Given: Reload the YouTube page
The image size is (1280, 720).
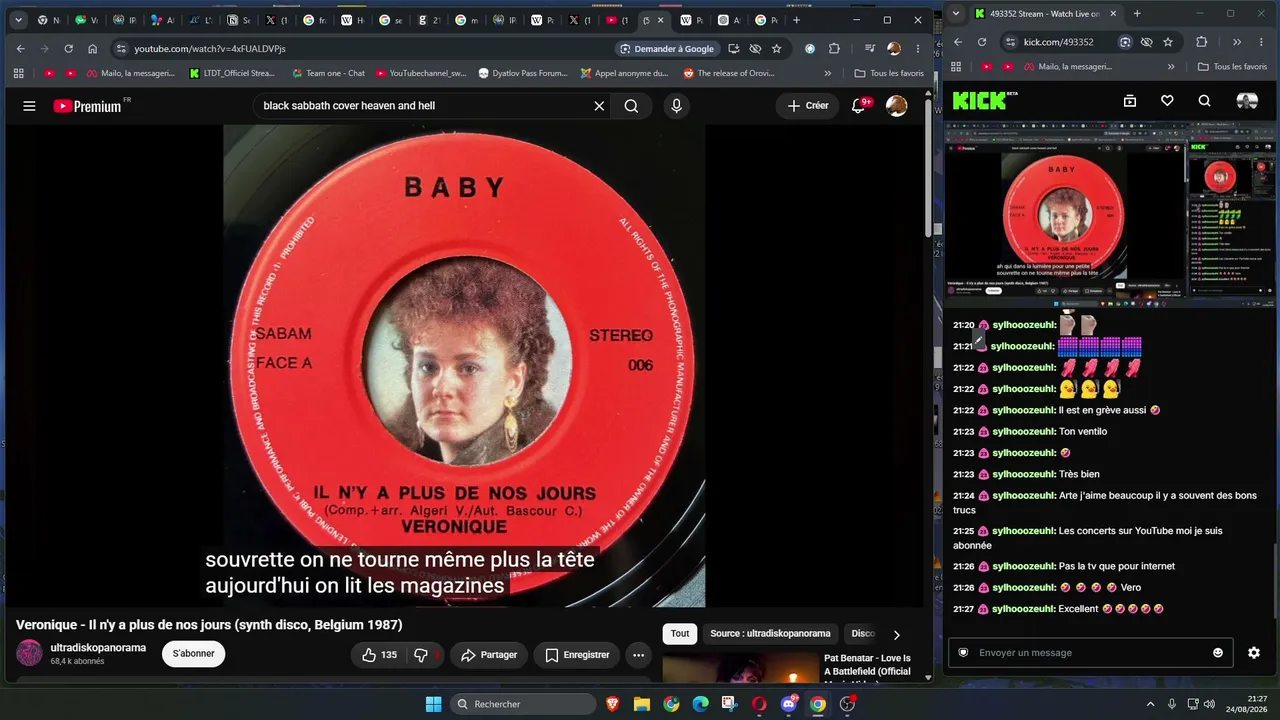Looking at the screenshot, I should point(68,48).
